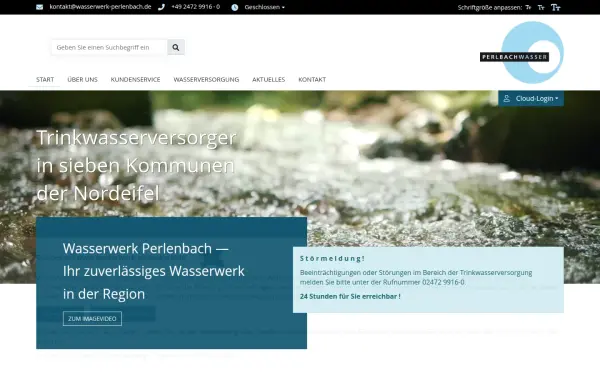Click the 'Schriftgröße anpassen:' label
Screen dimensions: 600x375
(x=490, y=7)
